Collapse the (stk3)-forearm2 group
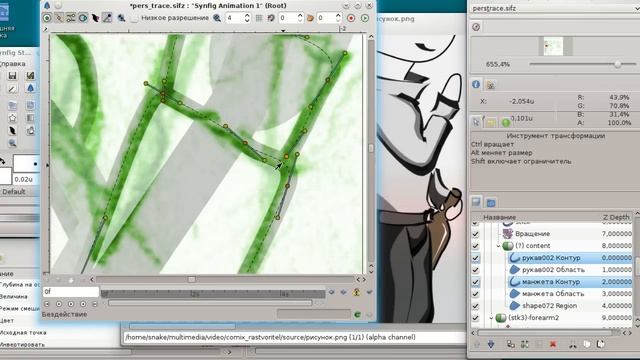Viewport: 640px width, 360px height. pos(491,318)
